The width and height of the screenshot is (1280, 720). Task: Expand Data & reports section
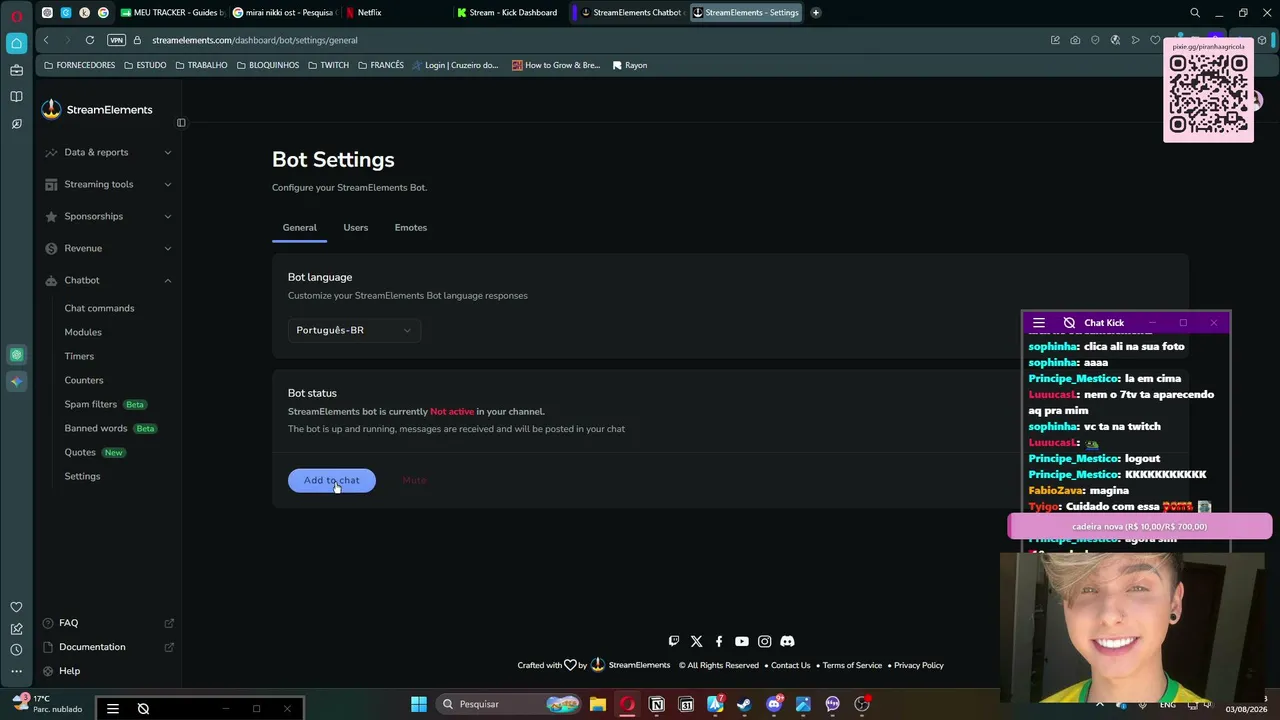pyautogui.click(x=108, y=152)
